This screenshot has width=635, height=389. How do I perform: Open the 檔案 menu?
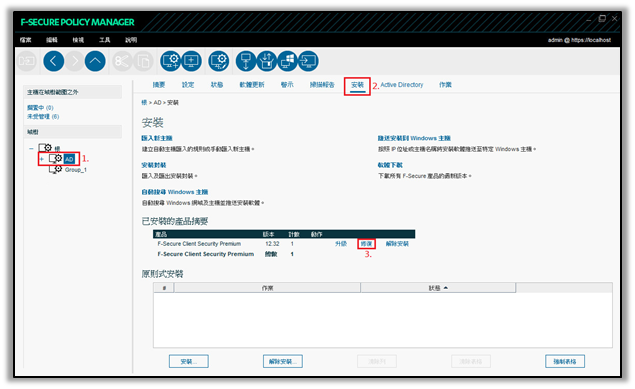coord(26,40)
